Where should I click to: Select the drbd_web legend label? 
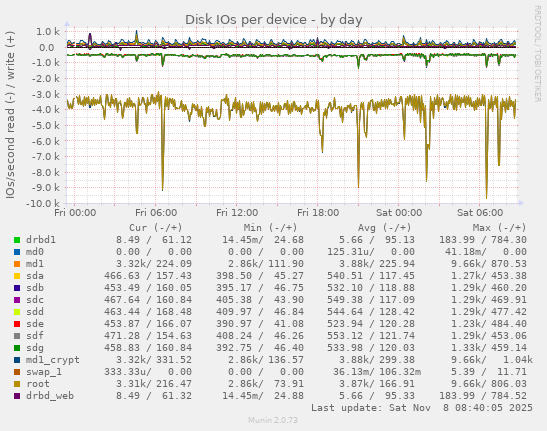[50, 396]
